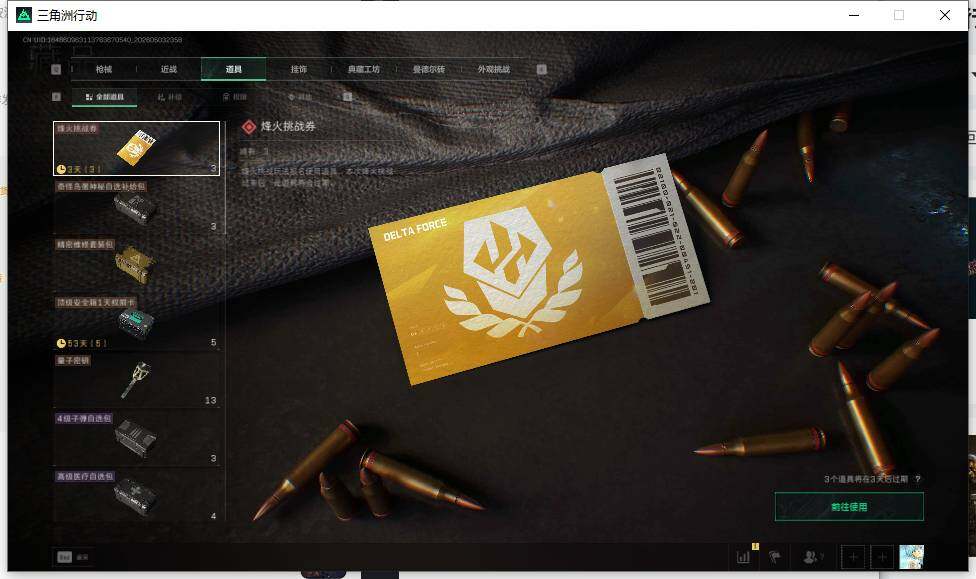Click the clock icon beside 53天 (5)
This screenshot has height=579, width=976.
click(61, 343)
